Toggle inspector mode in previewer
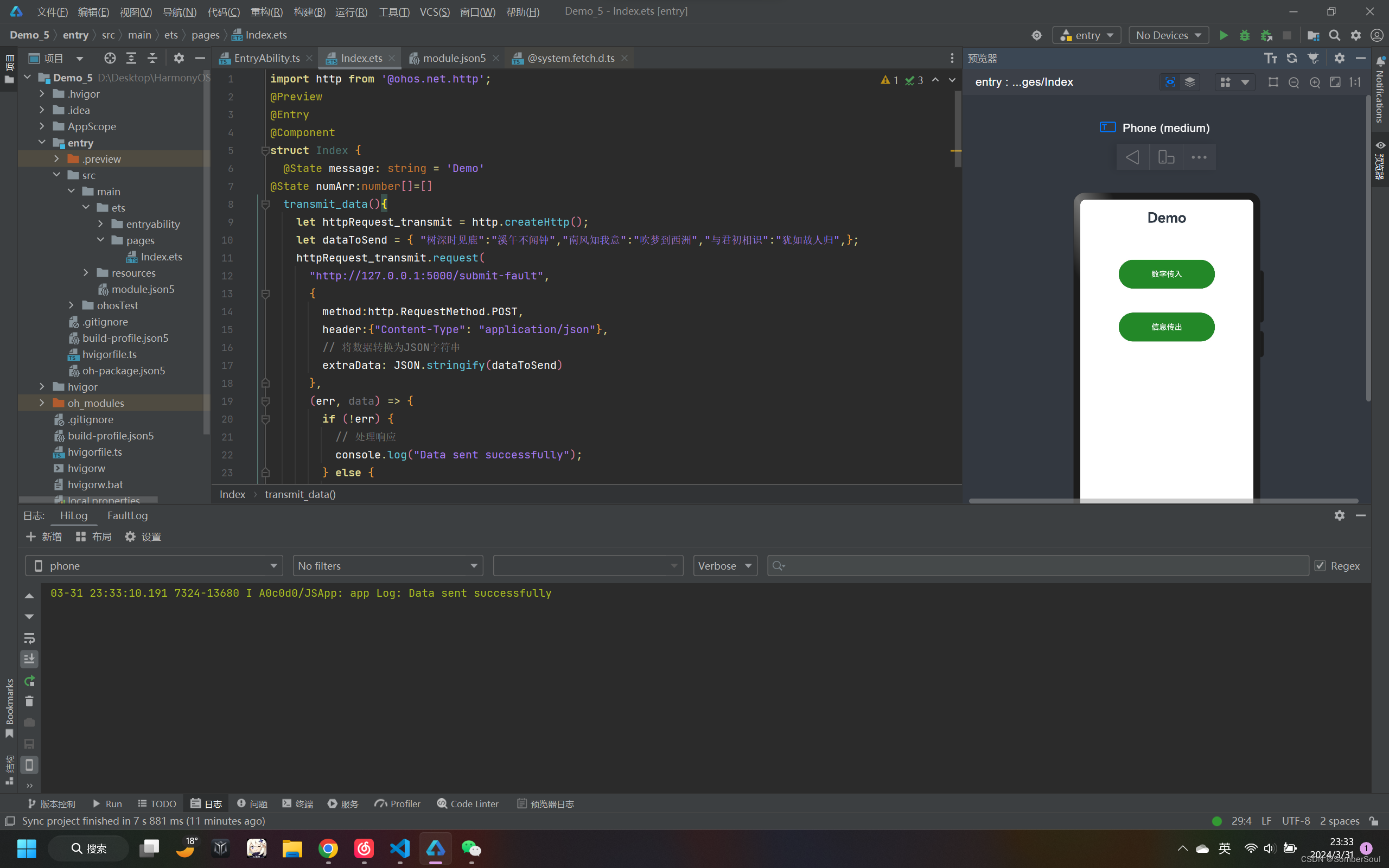Screen dimensions: 1389x868 tap(1170, 82)
